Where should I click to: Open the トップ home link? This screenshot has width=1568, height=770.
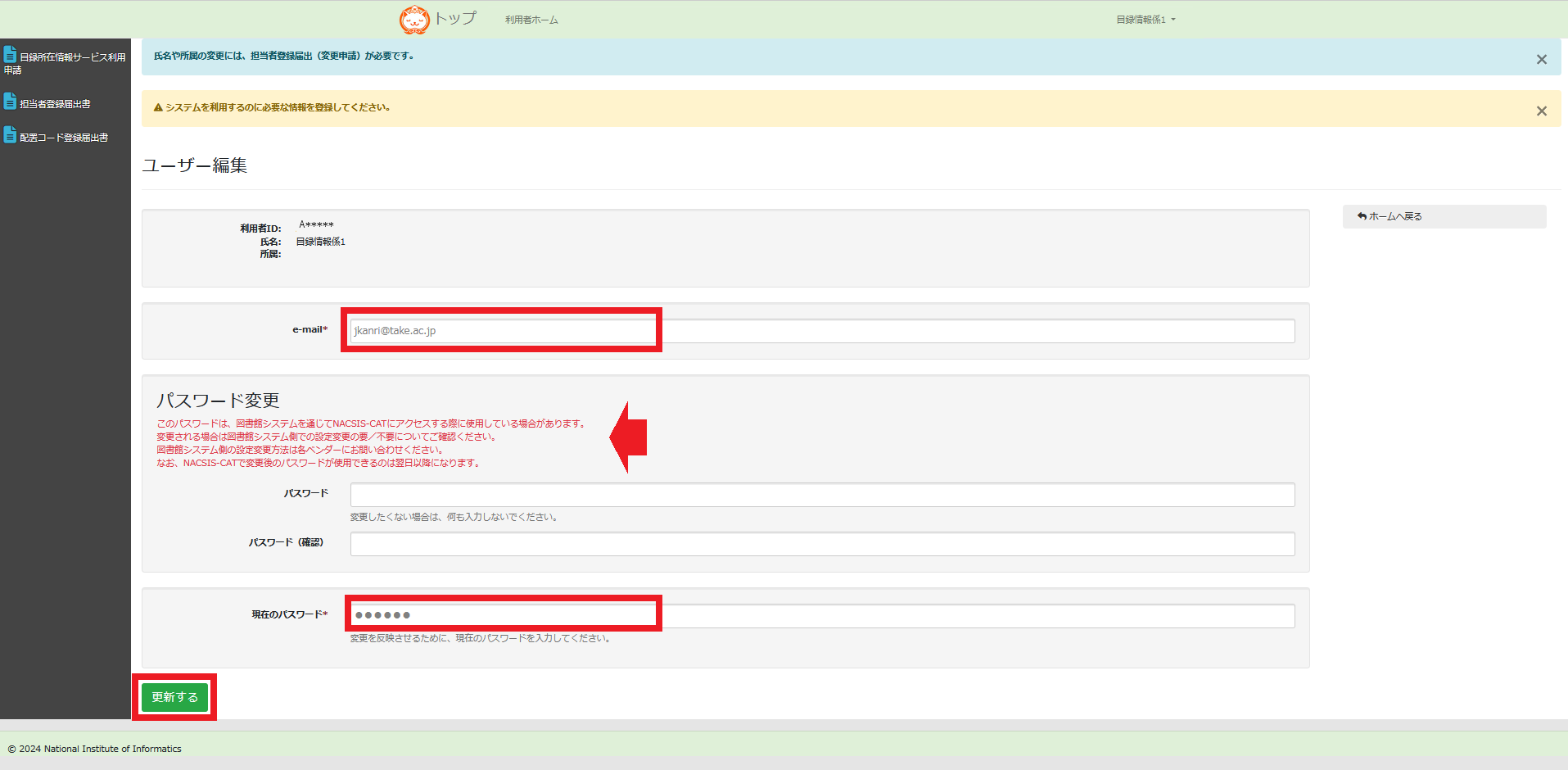[454, 18]
